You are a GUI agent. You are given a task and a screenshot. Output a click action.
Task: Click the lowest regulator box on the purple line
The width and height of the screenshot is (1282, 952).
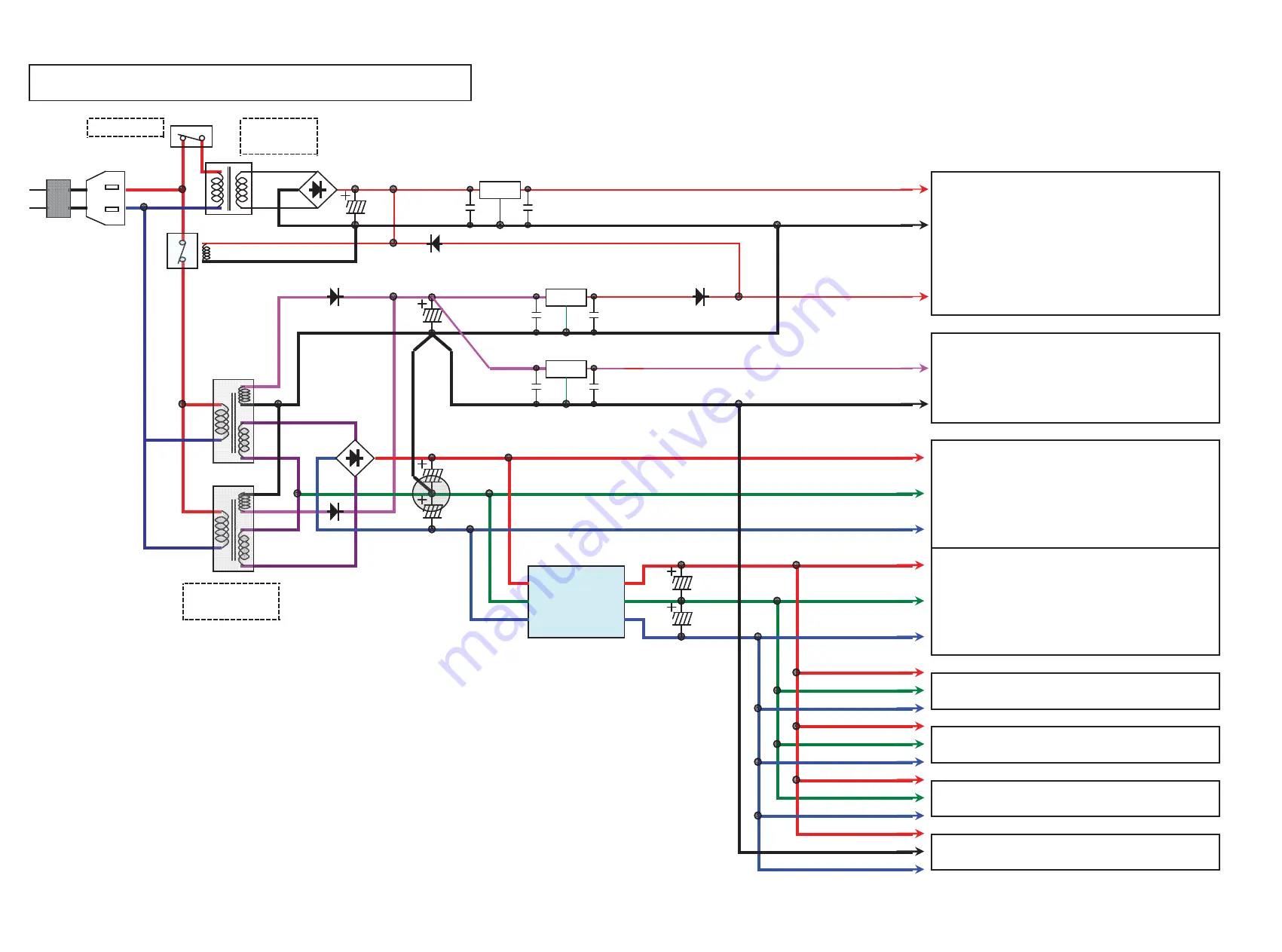click(x=566, y=369)
